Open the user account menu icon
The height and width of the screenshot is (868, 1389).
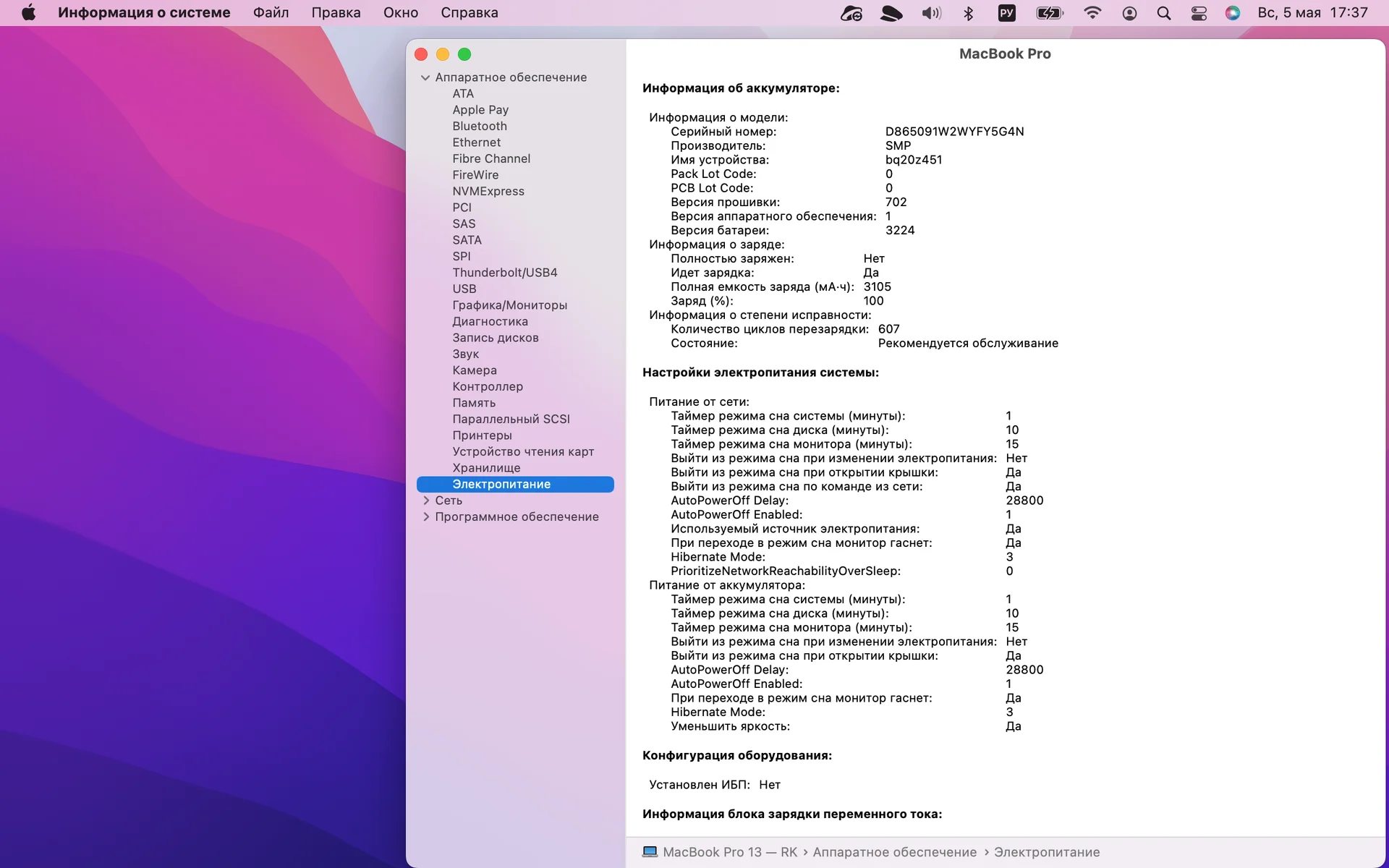click(x=1129, y=13)
